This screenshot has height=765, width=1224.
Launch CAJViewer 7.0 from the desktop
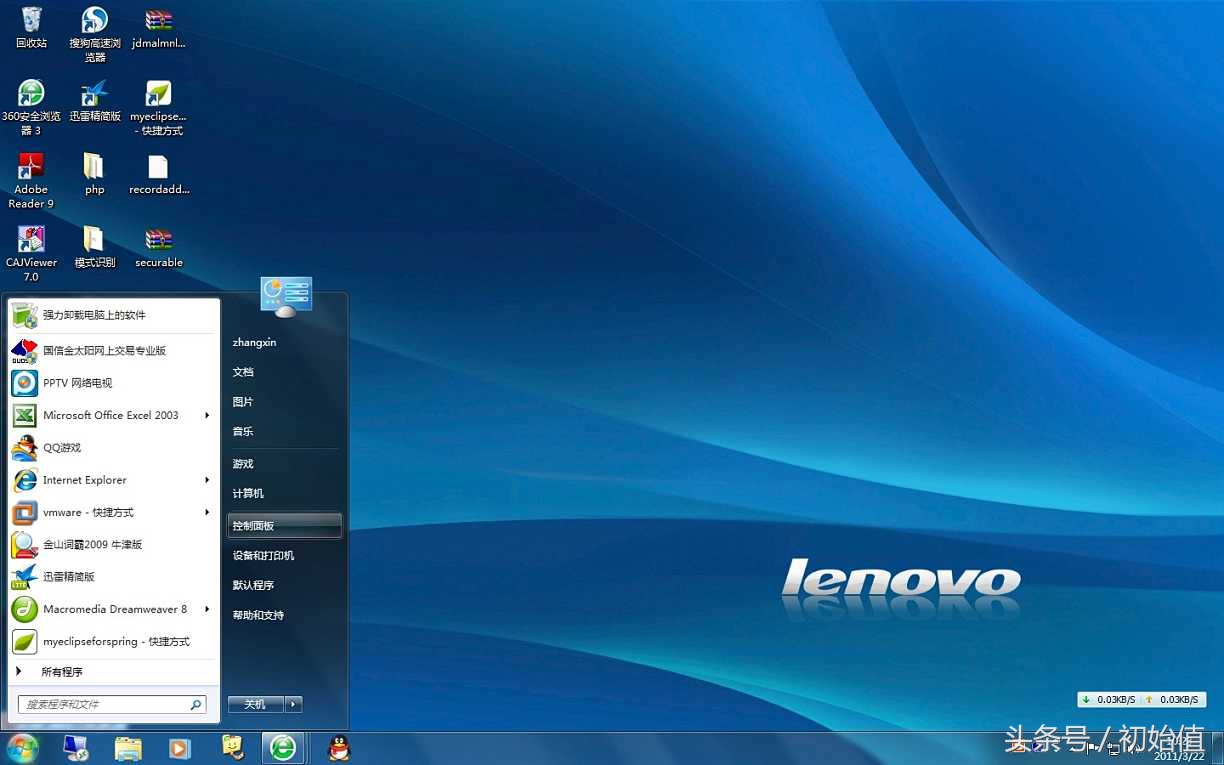tap(31, 240)
